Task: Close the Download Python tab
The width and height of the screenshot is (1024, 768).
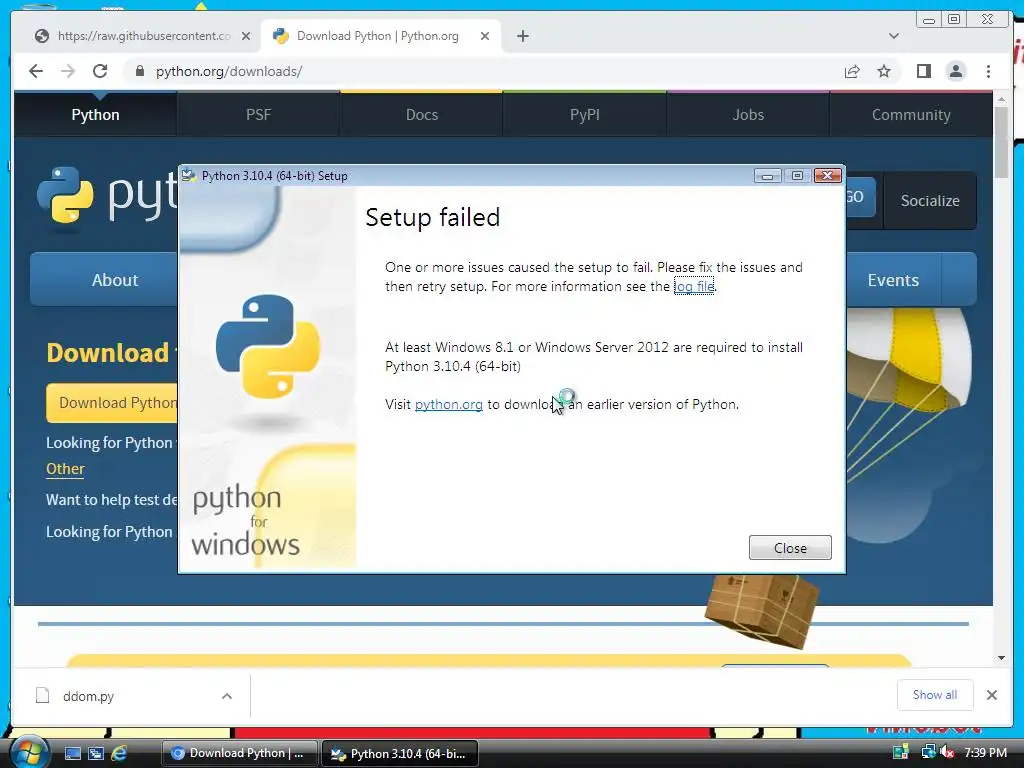Action: (x=485, y=36)
